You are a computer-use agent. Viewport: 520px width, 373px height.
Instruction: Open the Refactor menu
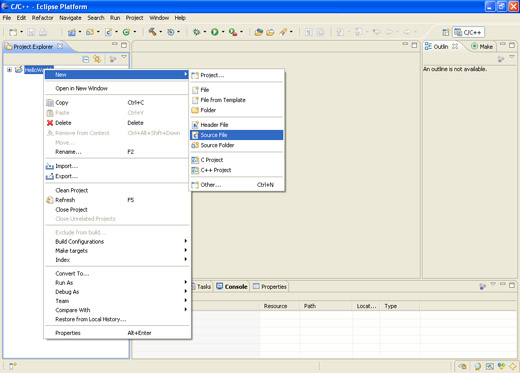[42, 18]
